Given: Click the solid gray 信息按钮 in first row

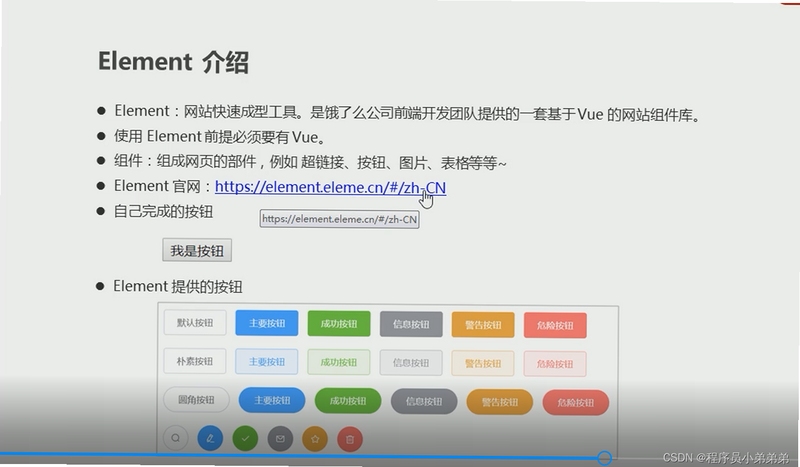Looking at the screenshot, I should click(x=411, y=324).
